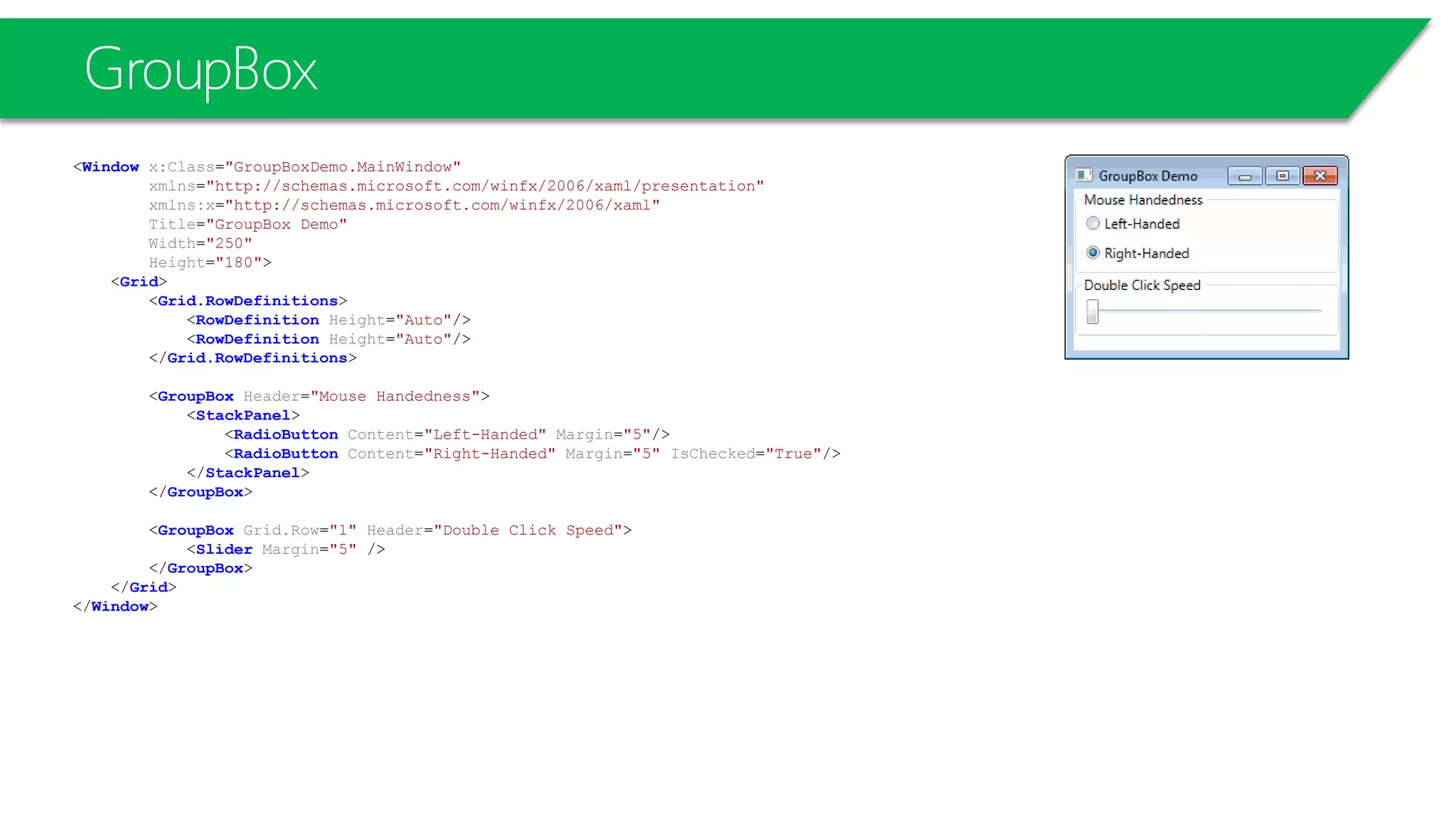Click the closing </Grid> tag
The image size is (1456, 819).
144,587
